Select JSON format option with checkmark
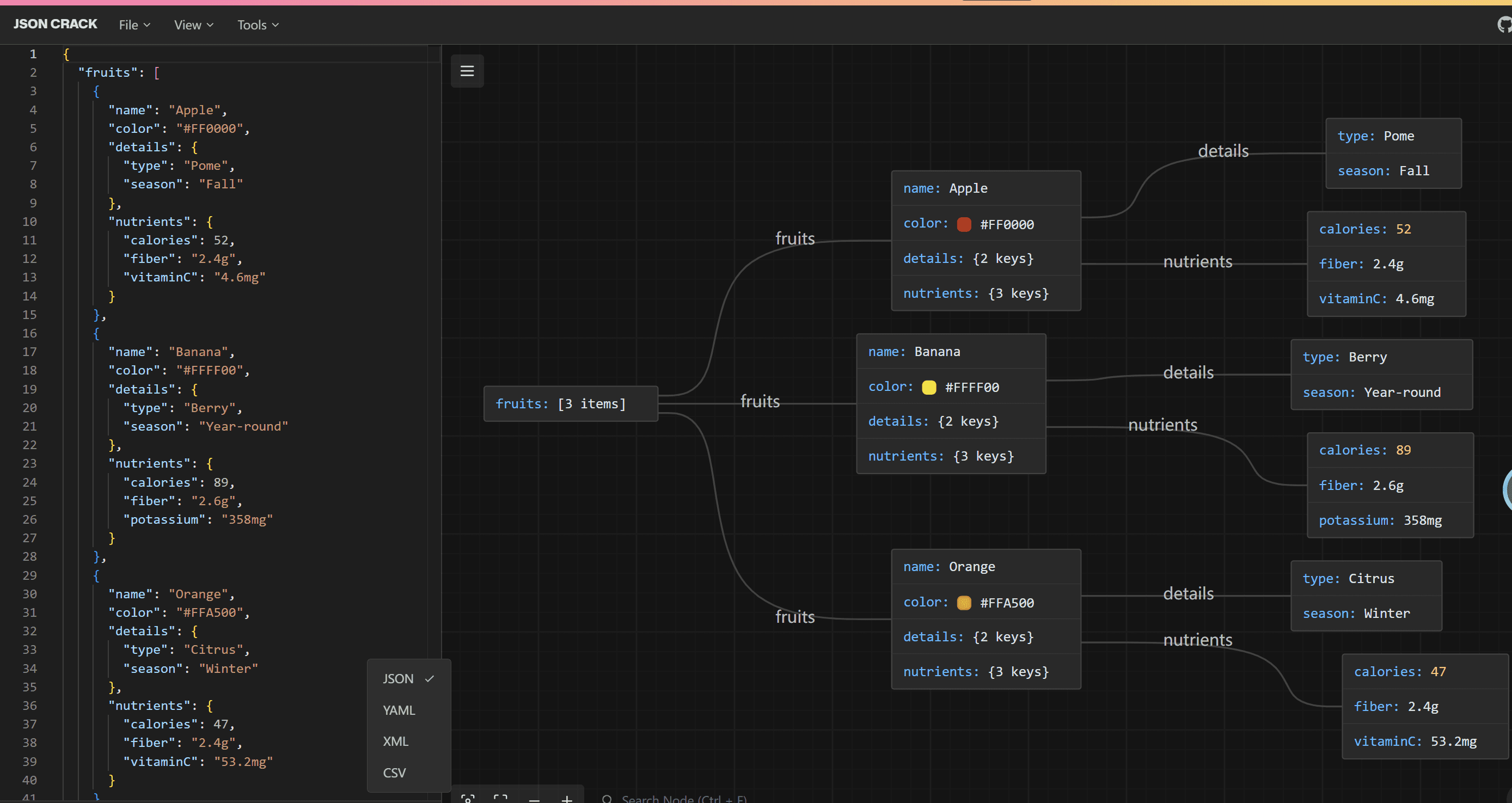This screenshot has width=1512, height=803. pyautogui.click(x=408, y=678)
